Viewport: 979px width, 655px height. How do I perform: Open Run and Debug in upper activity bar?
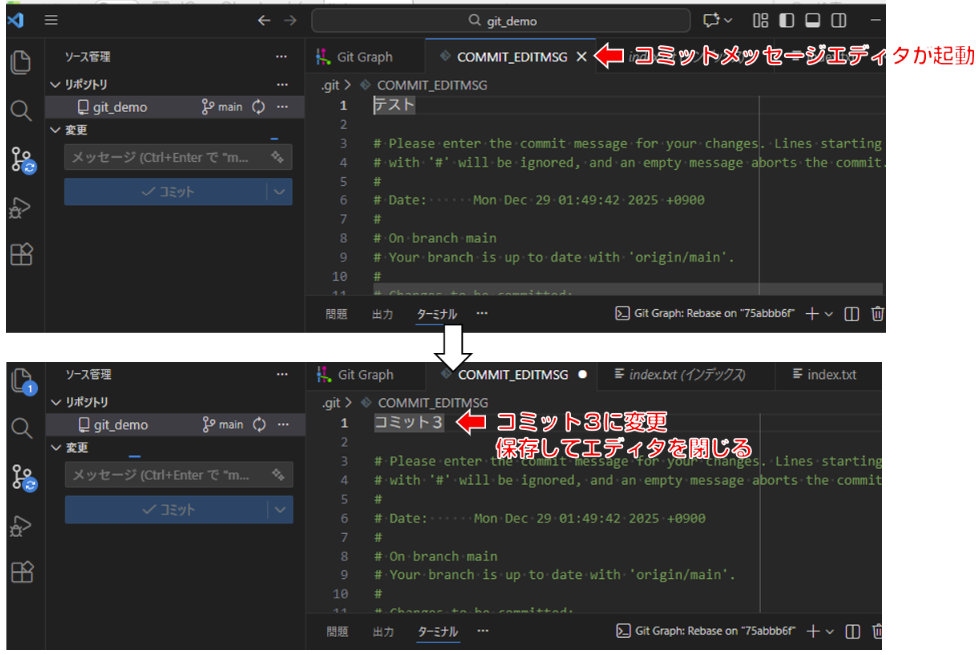[21, 207]
